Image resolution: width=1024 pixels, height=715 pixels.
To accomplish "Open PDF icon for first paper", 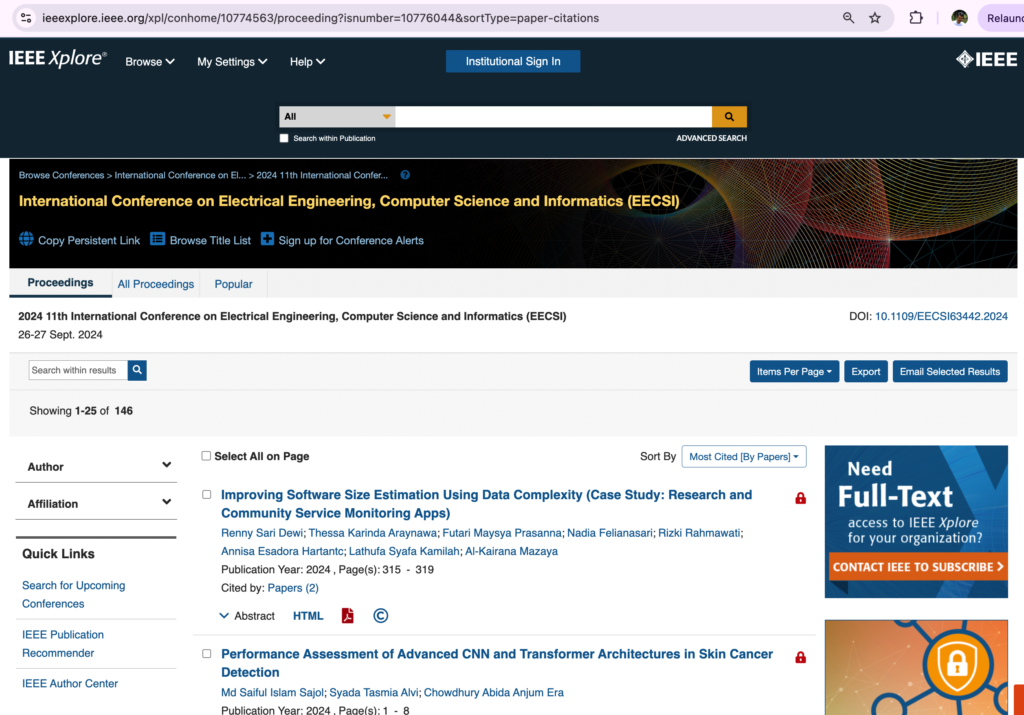I will (347, 616).
